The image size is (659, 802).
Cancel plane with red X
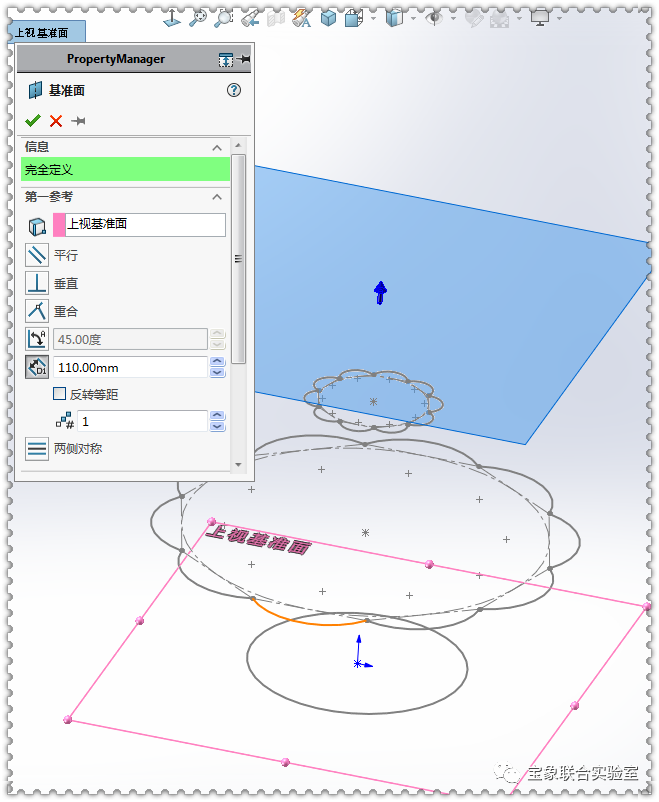[56, 121]
